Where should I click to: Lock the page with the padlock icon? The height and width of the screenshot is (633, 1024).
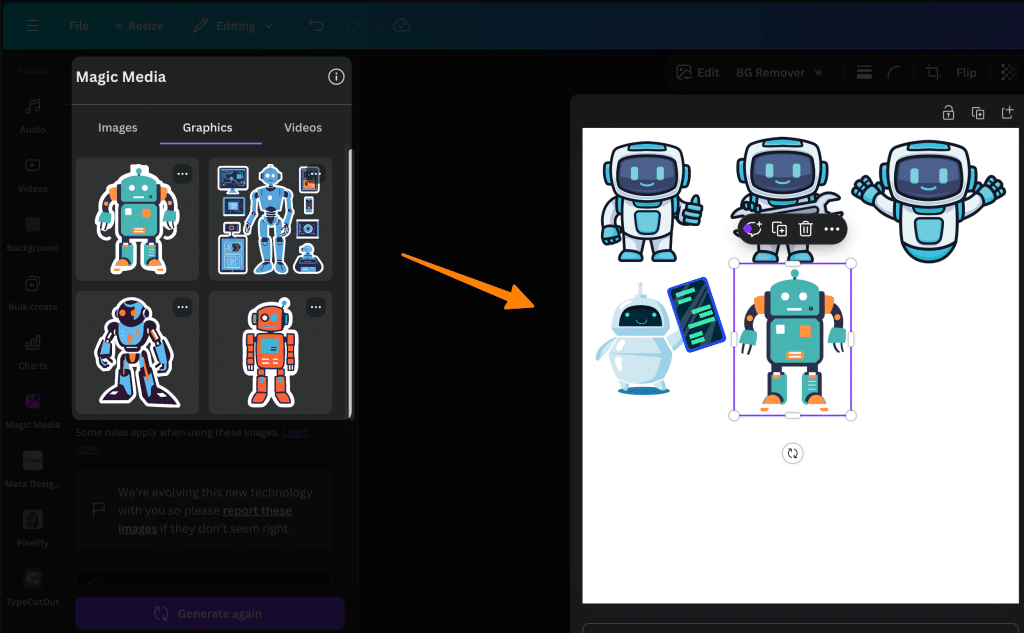948,112
